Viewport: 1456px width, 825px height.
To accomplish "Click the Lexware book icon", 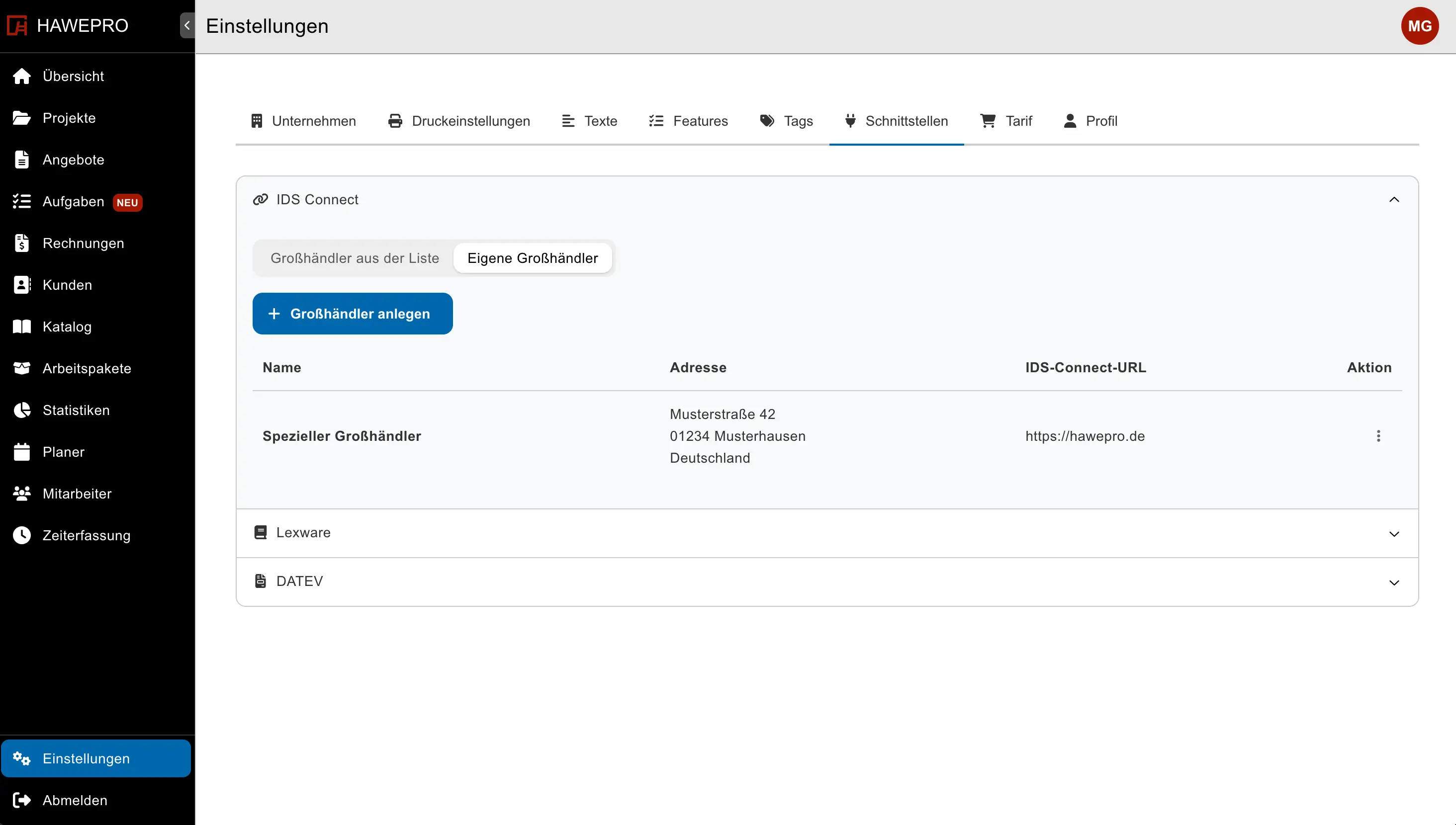I will tap(260, 533).
